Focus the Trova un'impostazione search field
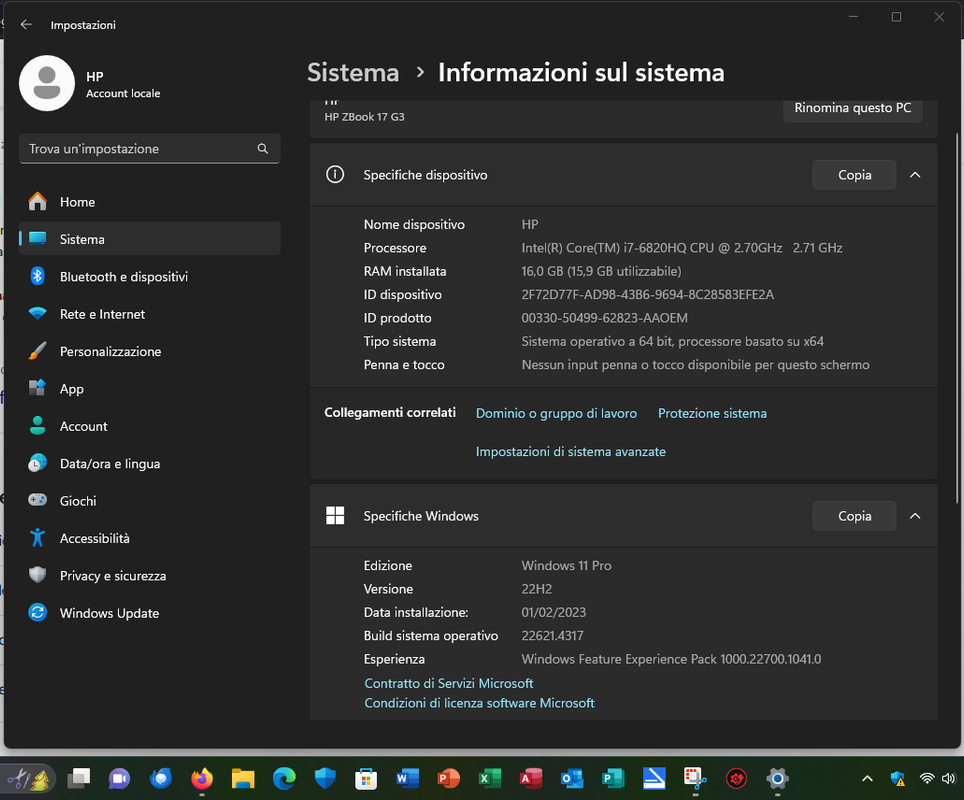Screen dimensions: 964x800 [x=149, y=149]
